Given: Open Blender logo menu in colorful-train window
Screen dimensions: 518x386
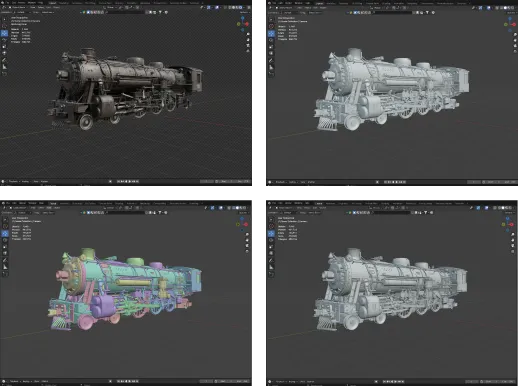Looking at the screenshot, I should [x=3, y=203].
